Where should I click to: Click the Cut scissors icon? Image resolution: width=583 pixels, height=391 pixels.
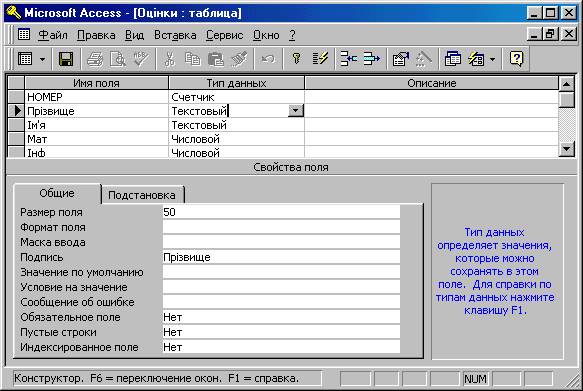170,59
